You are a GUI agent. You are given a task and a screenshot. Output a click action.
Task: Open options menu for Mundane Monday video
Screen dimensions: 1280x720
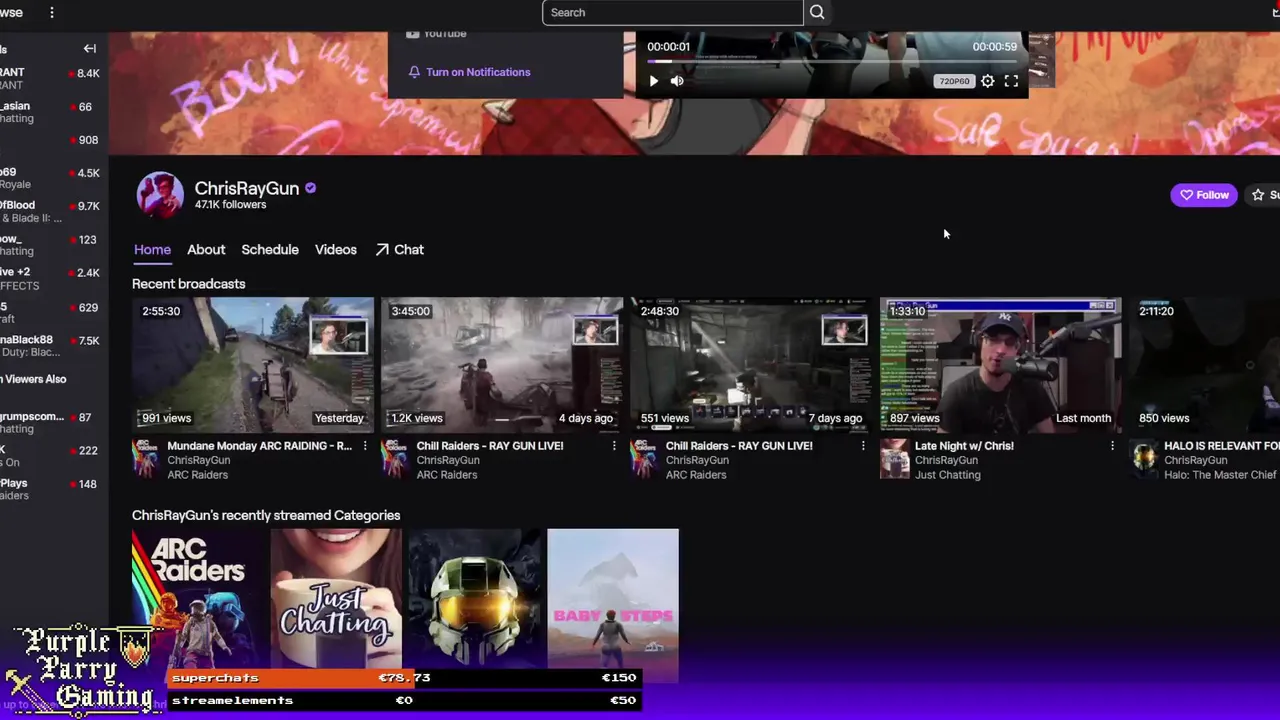click(365, 446)
